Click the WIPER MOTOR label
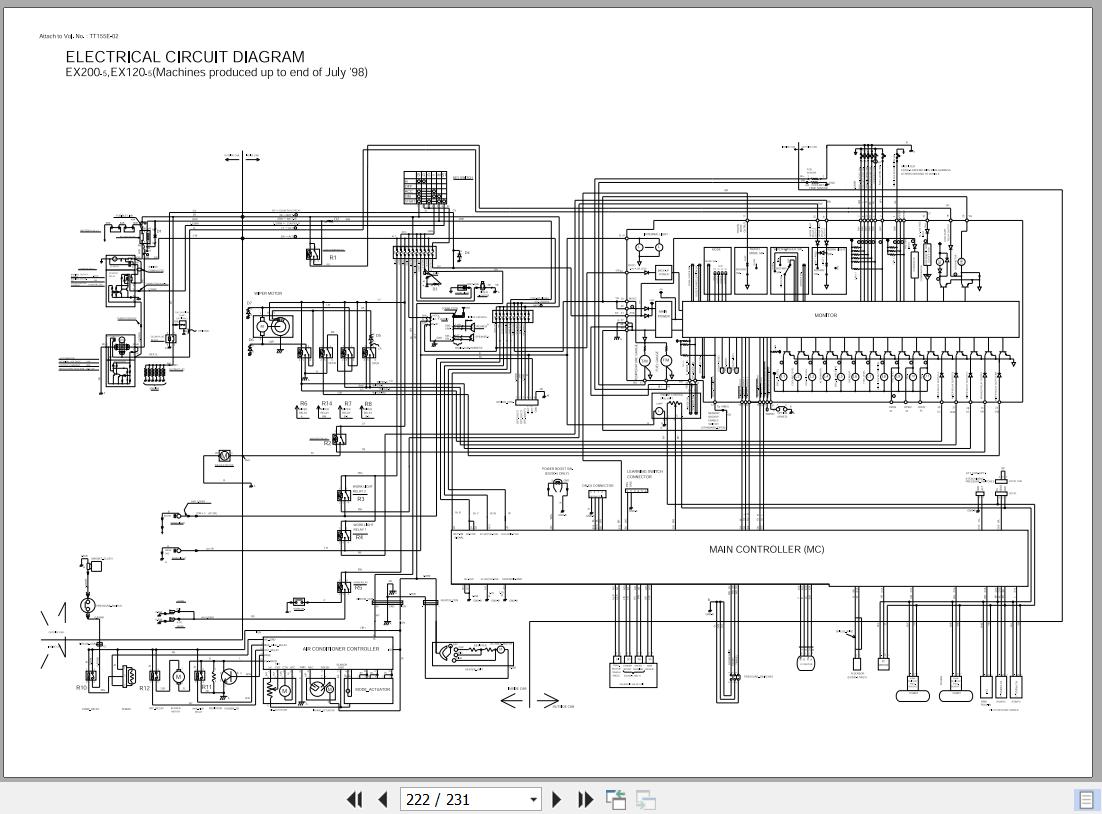The image size is (1102, 814). click(268, 293)
